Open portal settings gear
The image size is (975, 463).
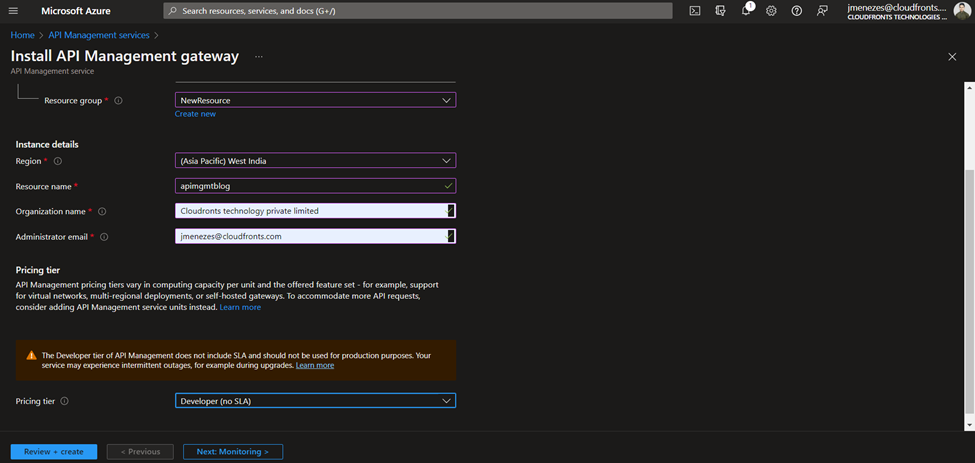(x=771, y=11)
